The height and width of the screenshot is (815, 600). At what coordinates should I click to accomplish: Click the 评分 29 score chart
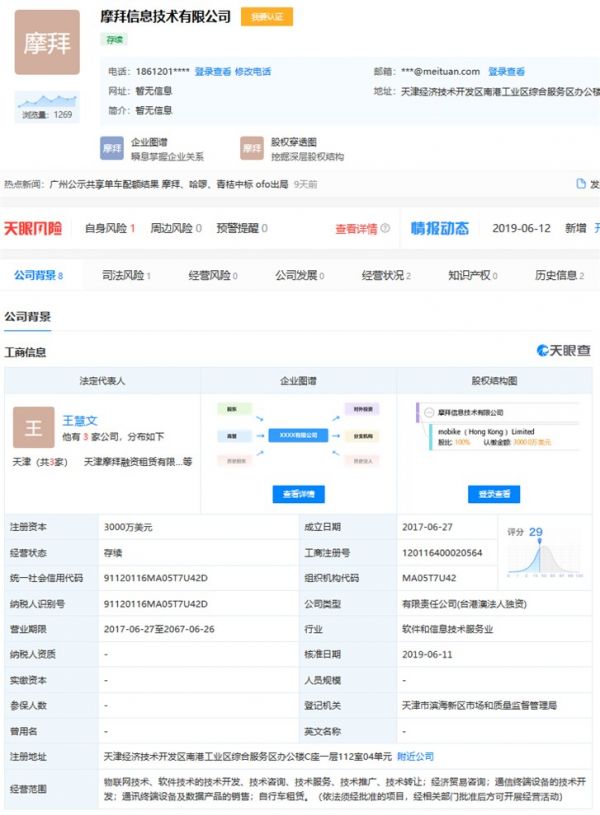pos(544,551)
